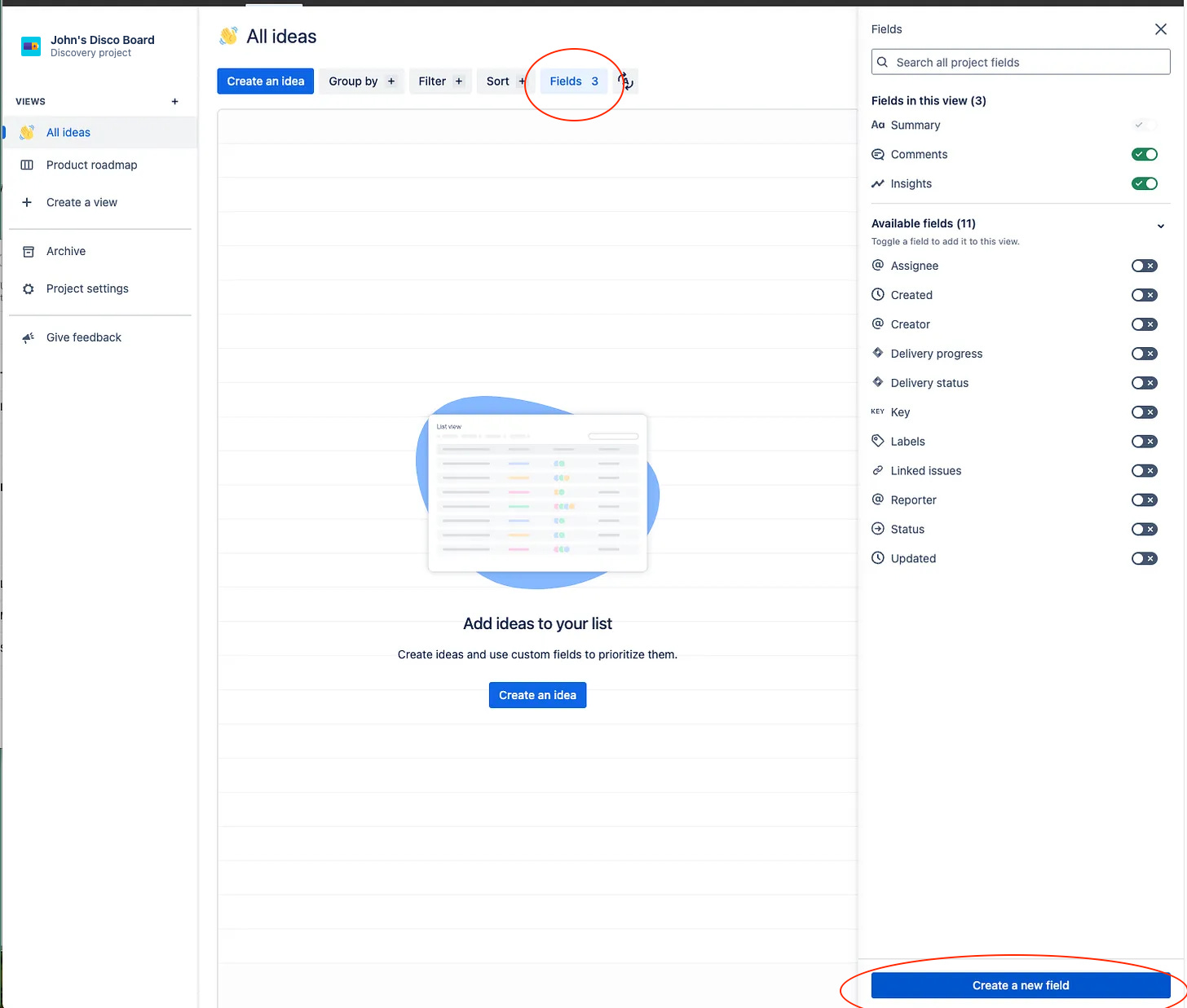Enable the Created field toggle

point(1145,295)
